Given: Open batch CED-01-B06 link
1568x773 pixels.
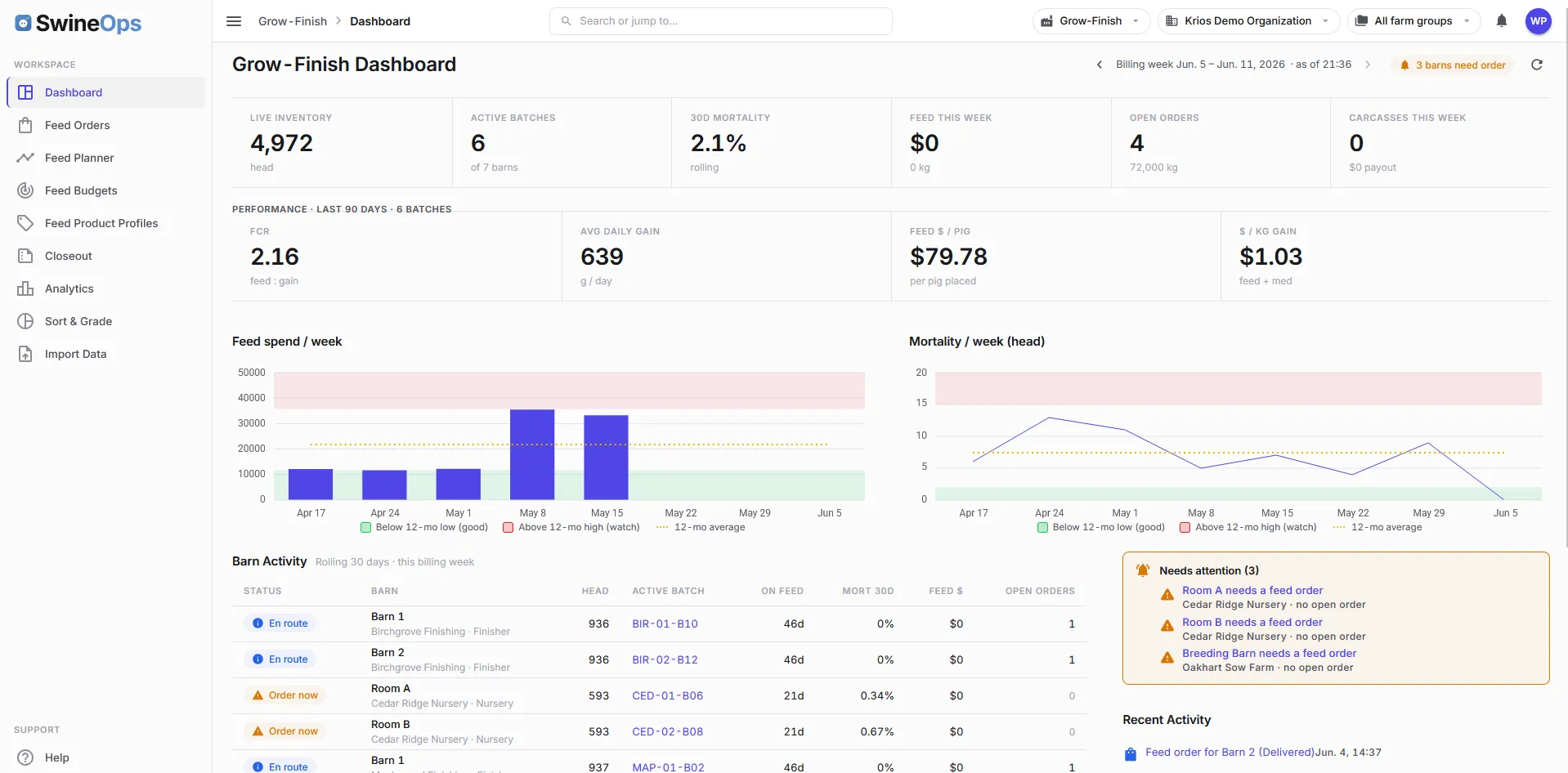Looking at the screenshot, I should click(x=667, y=695).
